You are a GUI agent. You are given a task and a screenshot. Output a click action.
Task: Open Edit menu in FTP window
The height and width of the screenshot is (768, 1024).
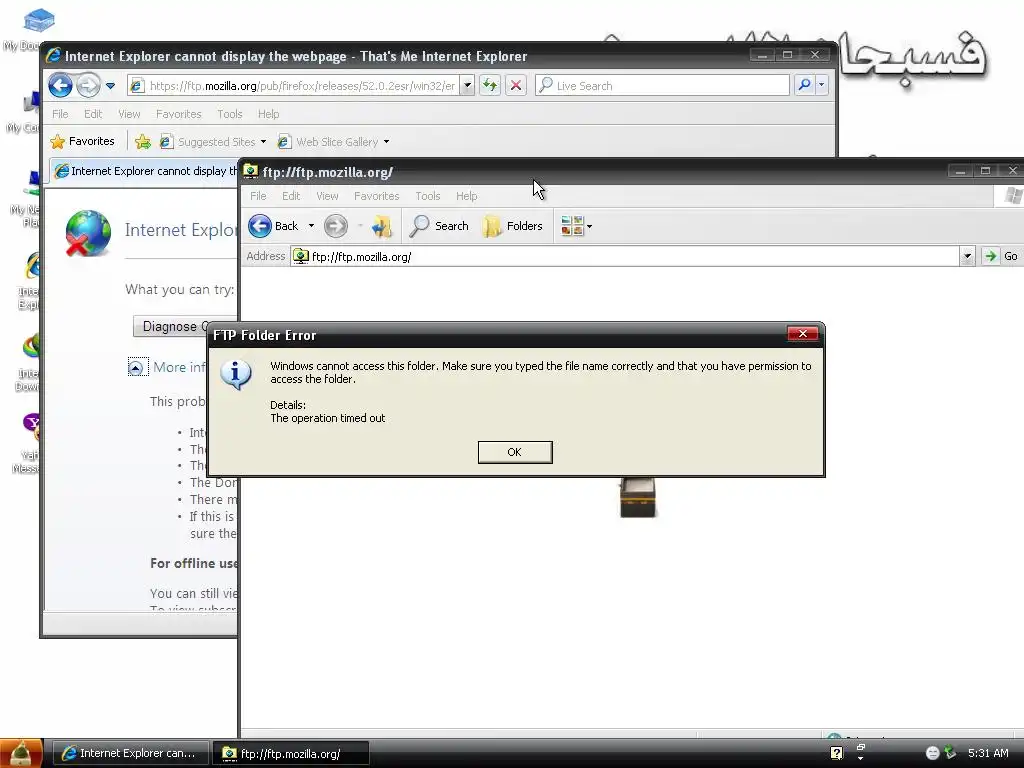coord(291,196)
